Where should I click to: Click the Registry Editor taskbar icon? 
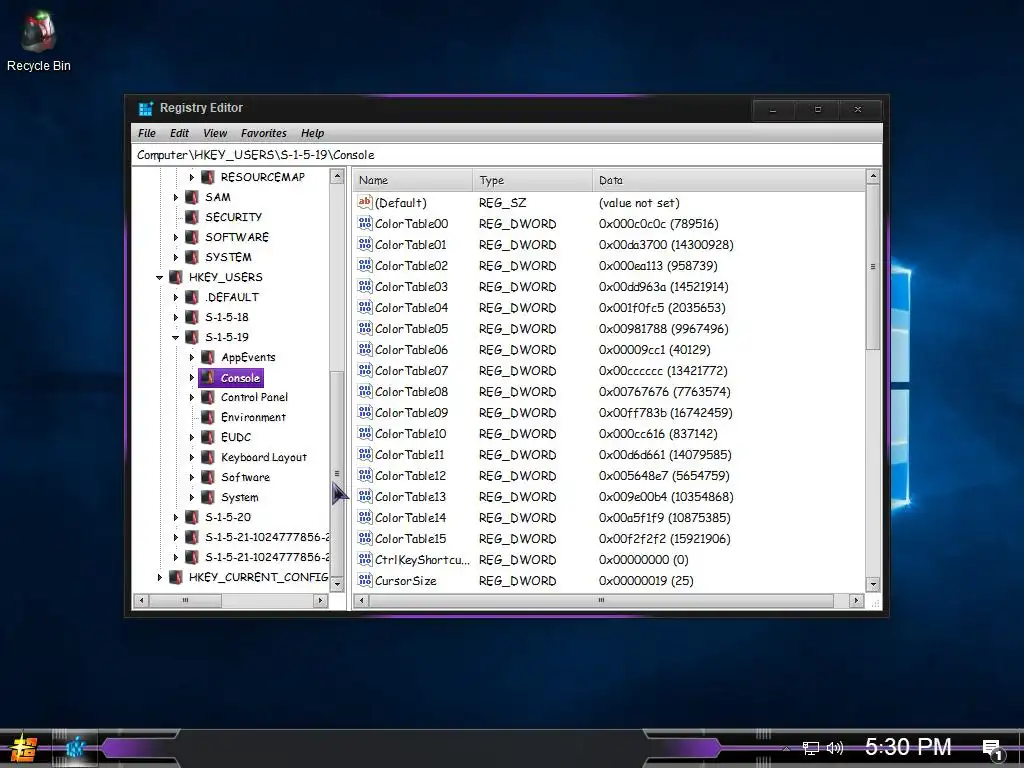point(75,748)
